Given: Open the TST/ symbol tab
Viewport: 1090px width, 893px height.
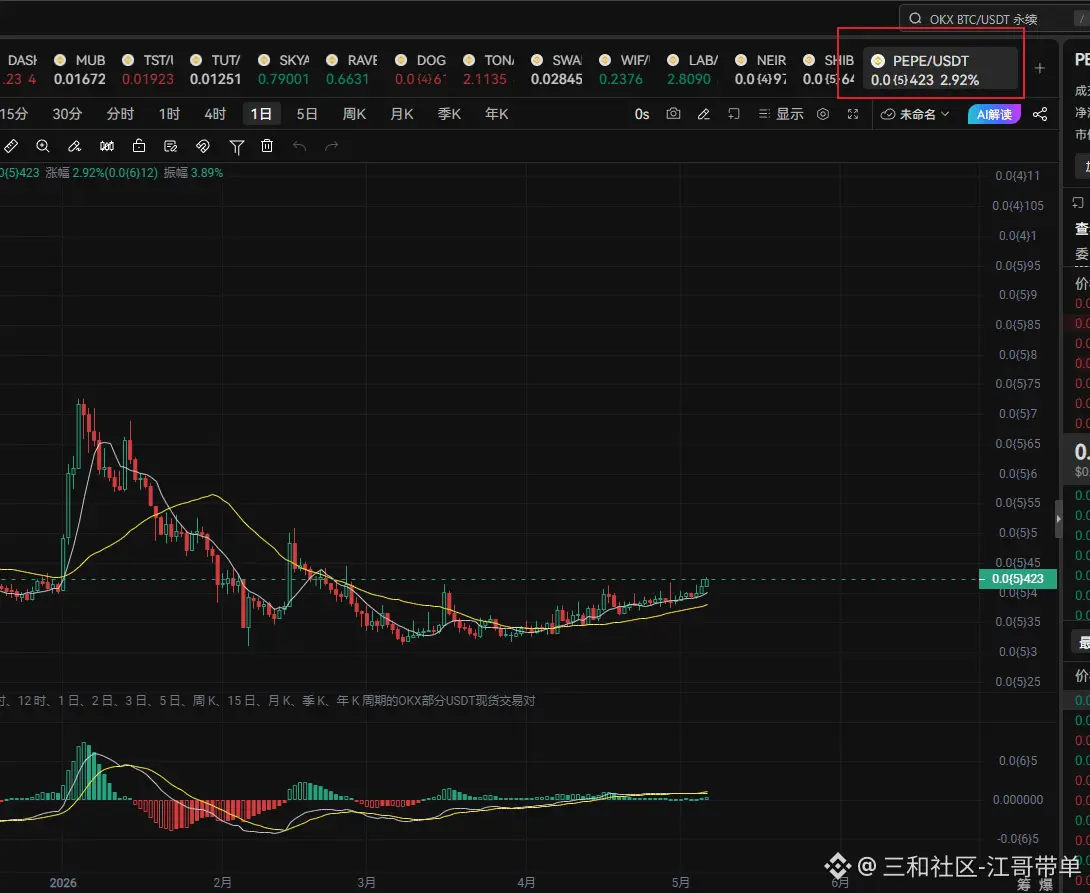Looking at the screenshot, I should [148, 69].
